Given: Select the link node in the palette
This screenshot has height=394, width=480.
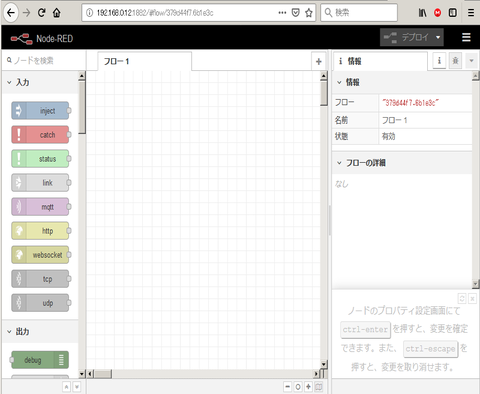Looking at the screenshot, I should [40, 183].
